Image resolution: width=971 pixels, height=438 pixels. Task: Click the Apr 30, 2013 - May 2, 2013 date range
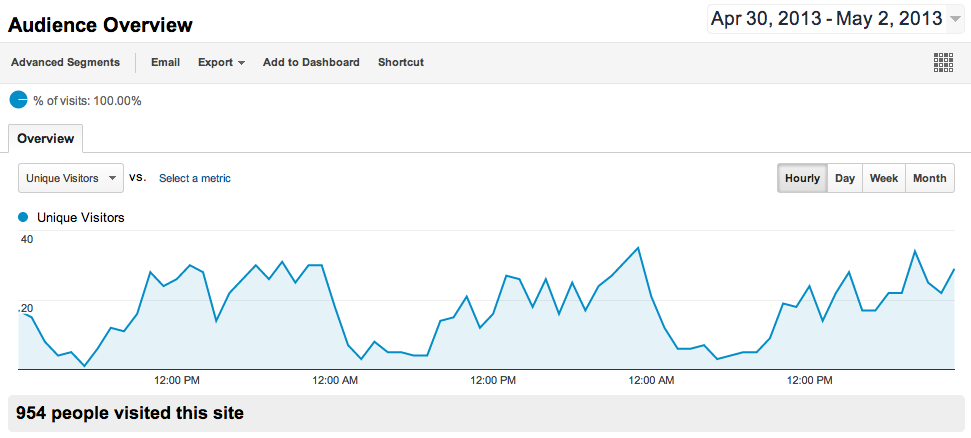(x=827, y=19)
